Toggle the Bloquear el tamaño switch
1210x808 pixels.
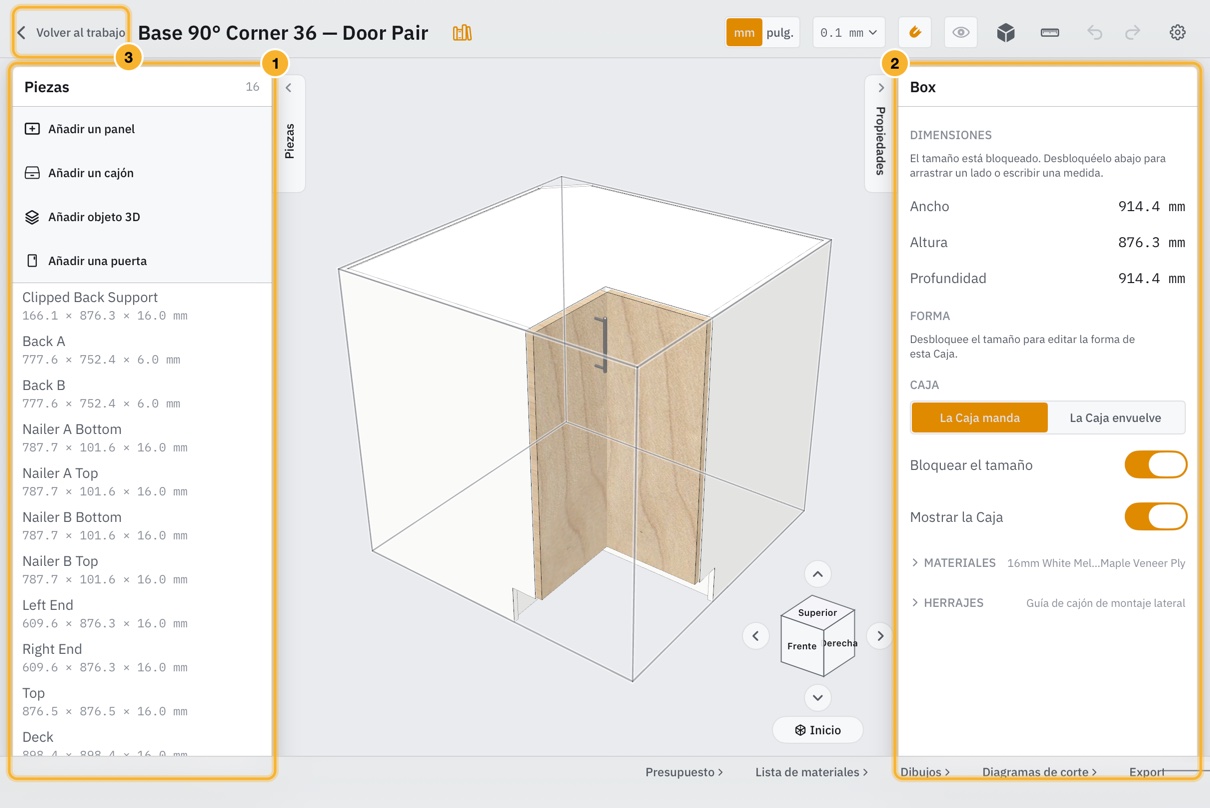[1156, 465]
